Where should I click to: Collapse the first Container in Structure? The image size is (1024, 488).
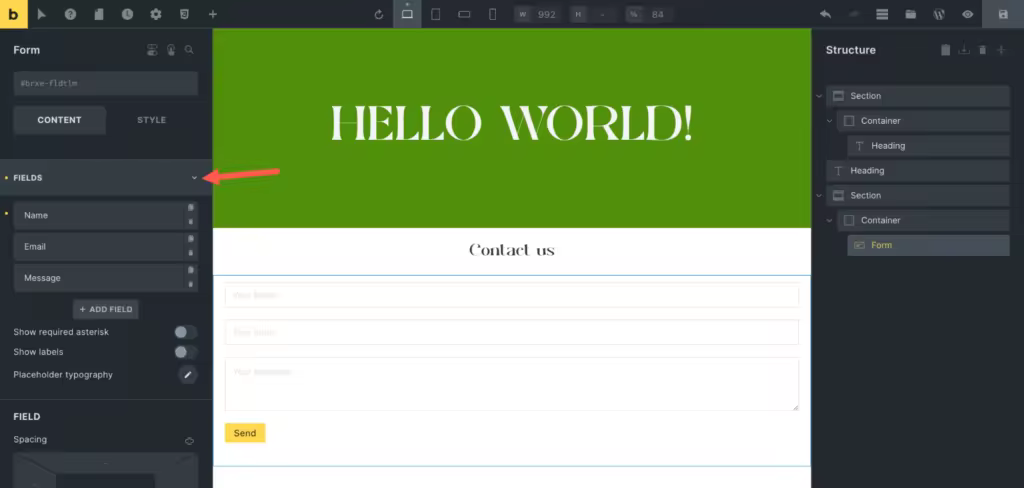pyautogui.click(x=829, y=121)
